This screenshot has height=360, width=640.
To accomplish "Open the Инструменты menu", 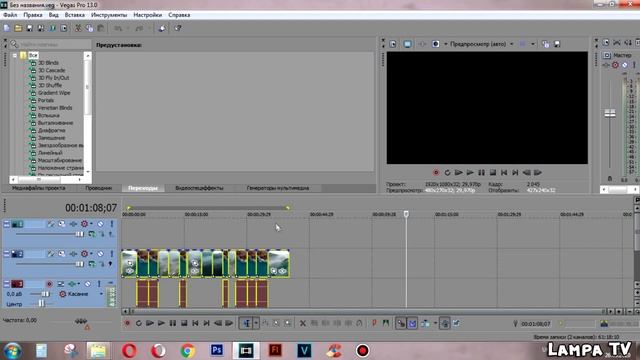I will click(x=109, y=15).
